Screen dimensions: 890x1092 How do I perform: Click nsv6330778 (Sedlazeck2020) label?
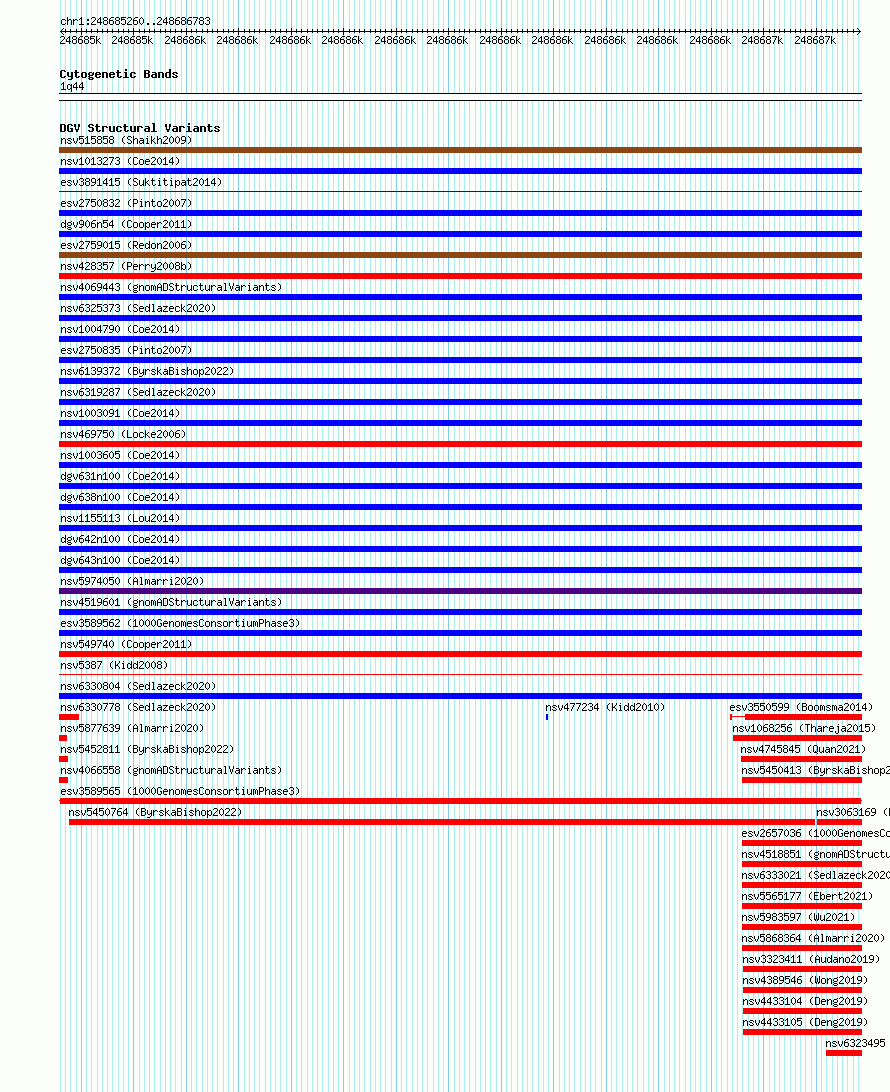[x=138, y=707]
